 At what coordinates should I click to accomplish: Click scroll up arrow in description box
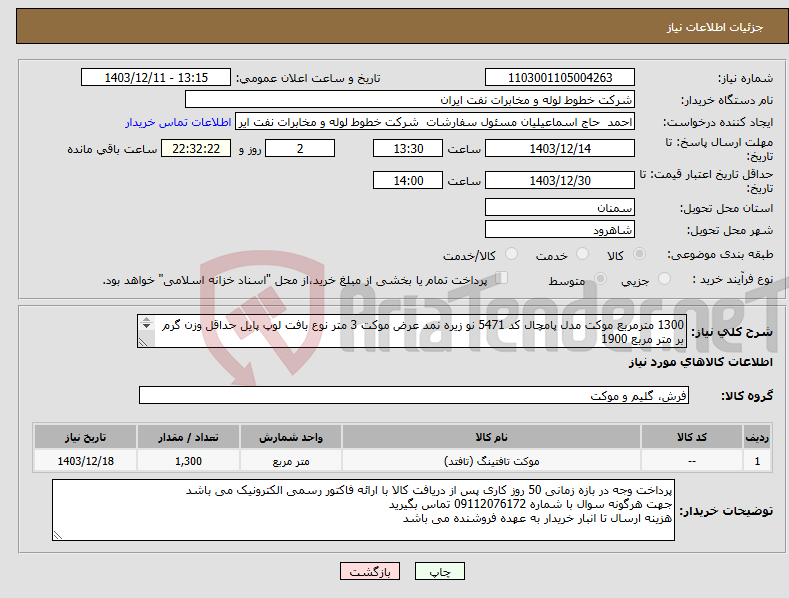coord(146,319)
